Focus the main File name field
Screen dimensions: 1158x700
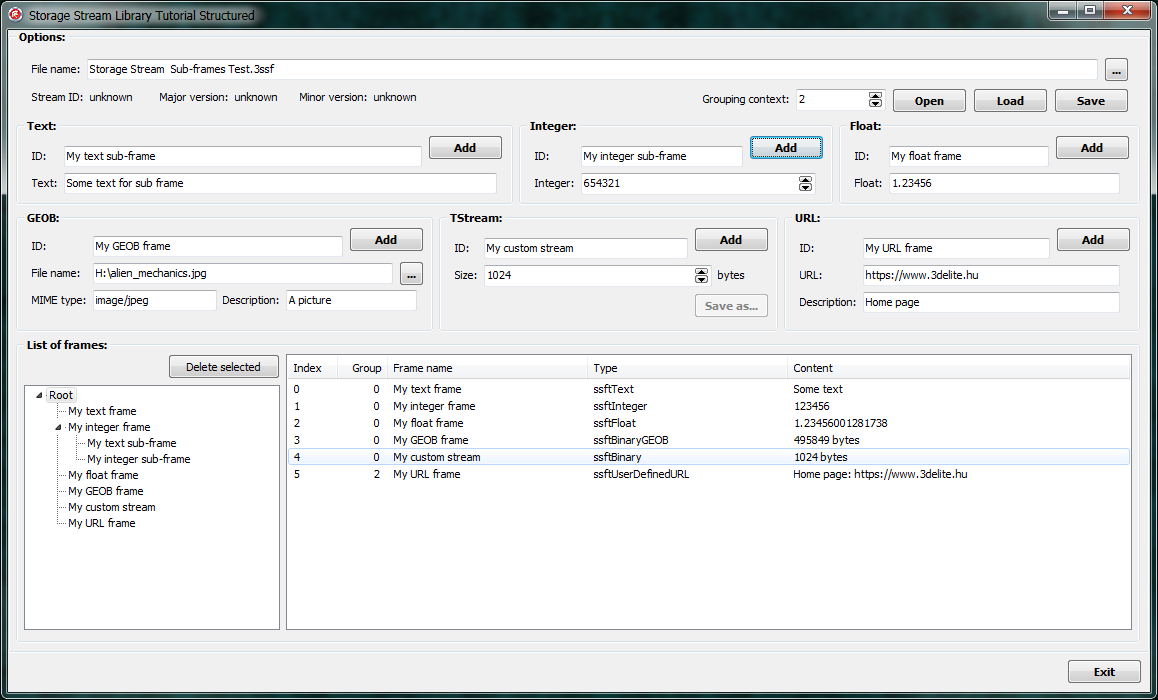(x=592, y=69)
